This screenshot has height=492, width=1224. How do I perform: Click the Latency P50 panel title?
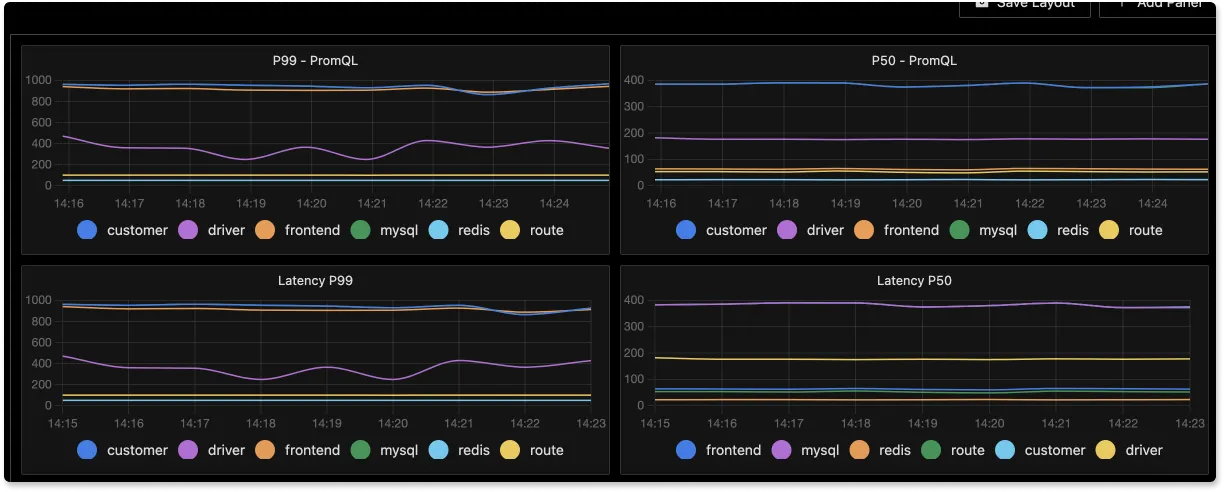click(914, 280)
